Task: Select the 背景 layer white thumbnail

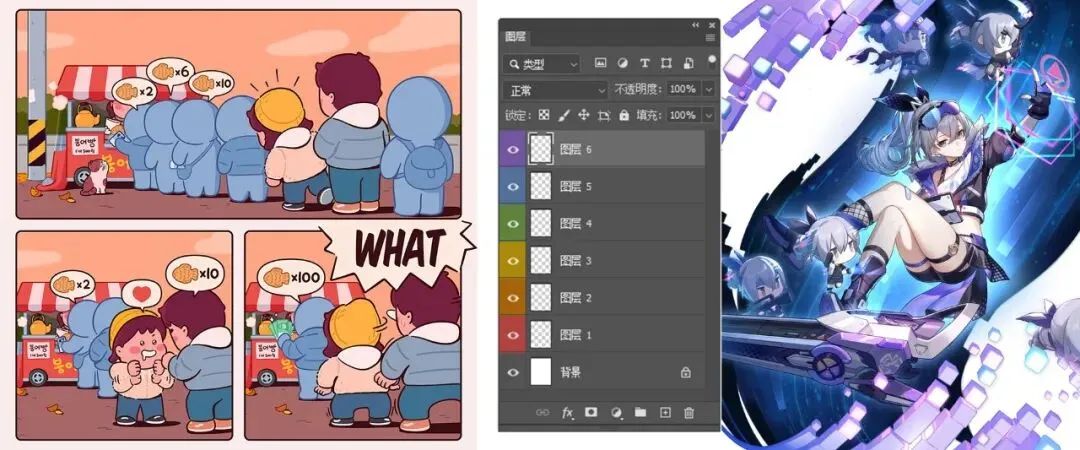Action: [x=541, y=372]
